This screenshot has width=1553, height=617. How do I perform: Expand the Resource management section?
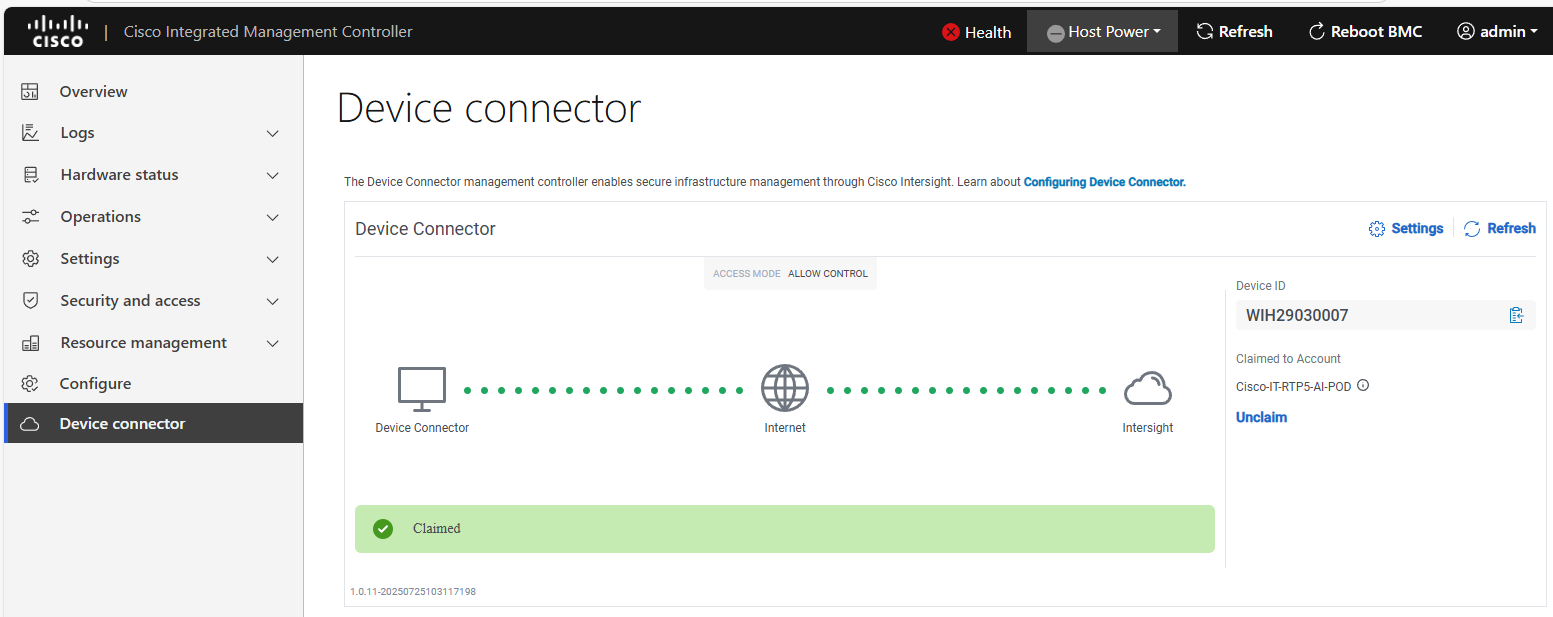(272, 342)
